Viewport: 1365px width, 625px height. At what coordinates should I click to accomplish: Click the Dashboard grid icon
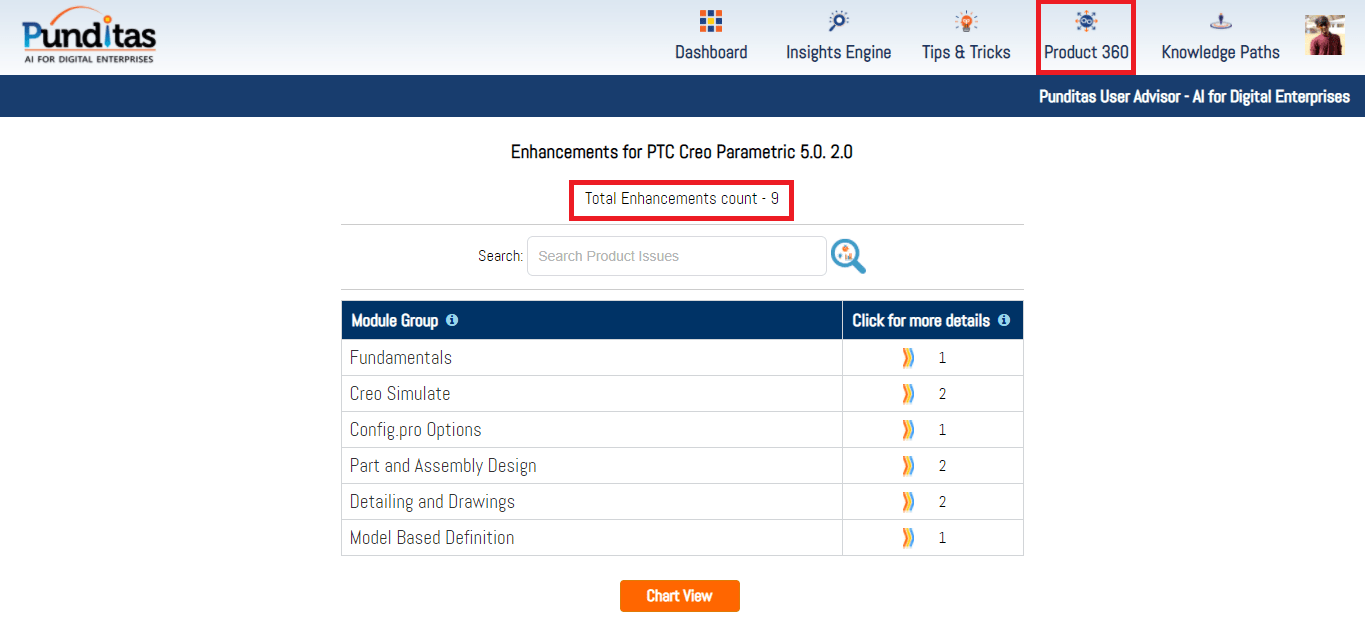click(711, 21)
